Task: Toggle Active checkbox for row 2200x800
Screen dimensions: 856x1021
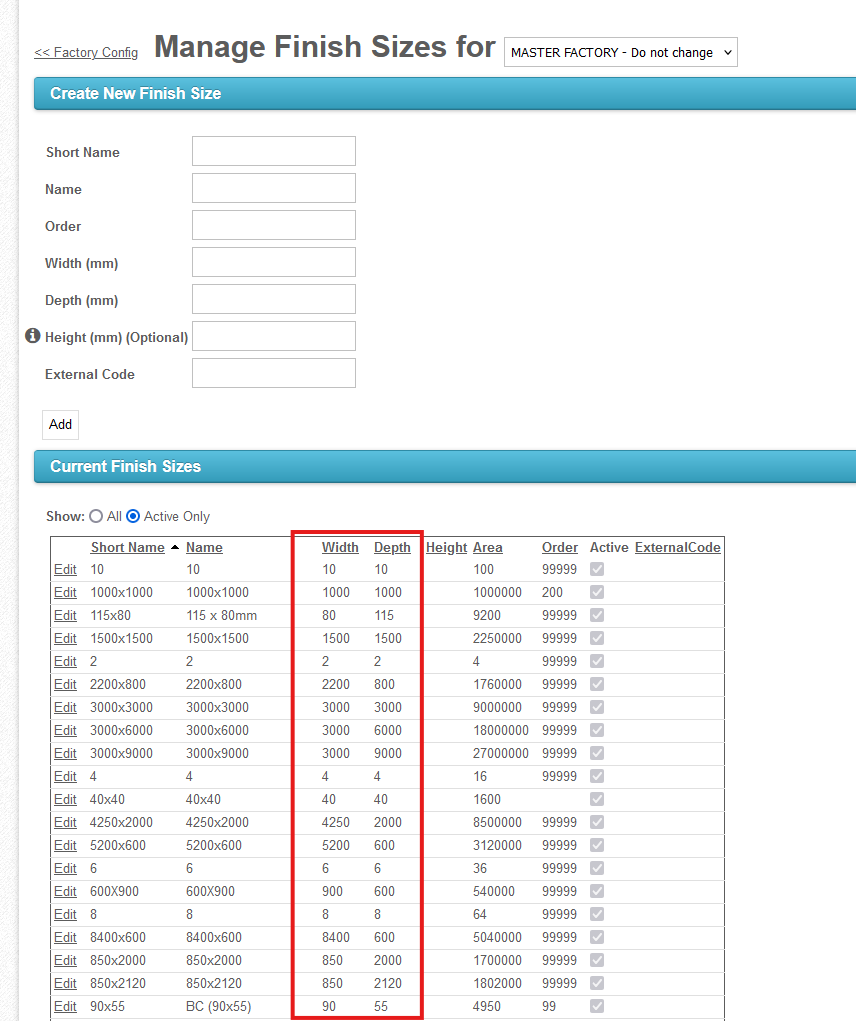Action: coord(597,684)
